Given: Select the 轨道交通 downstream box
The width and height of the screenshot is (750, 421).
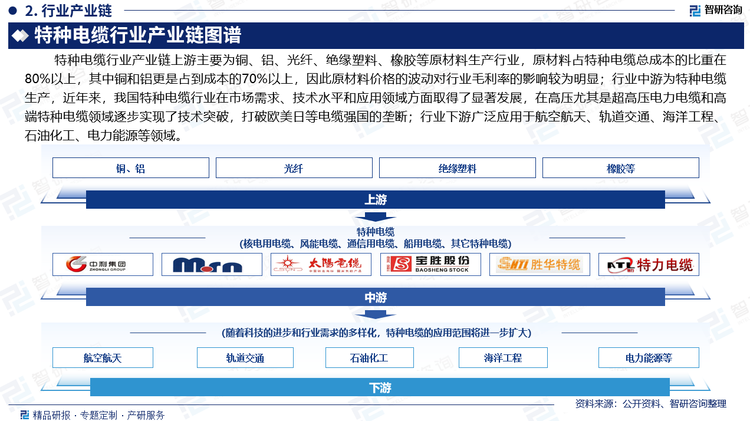Looking at the screenshot, I should [x=245, y=358].
